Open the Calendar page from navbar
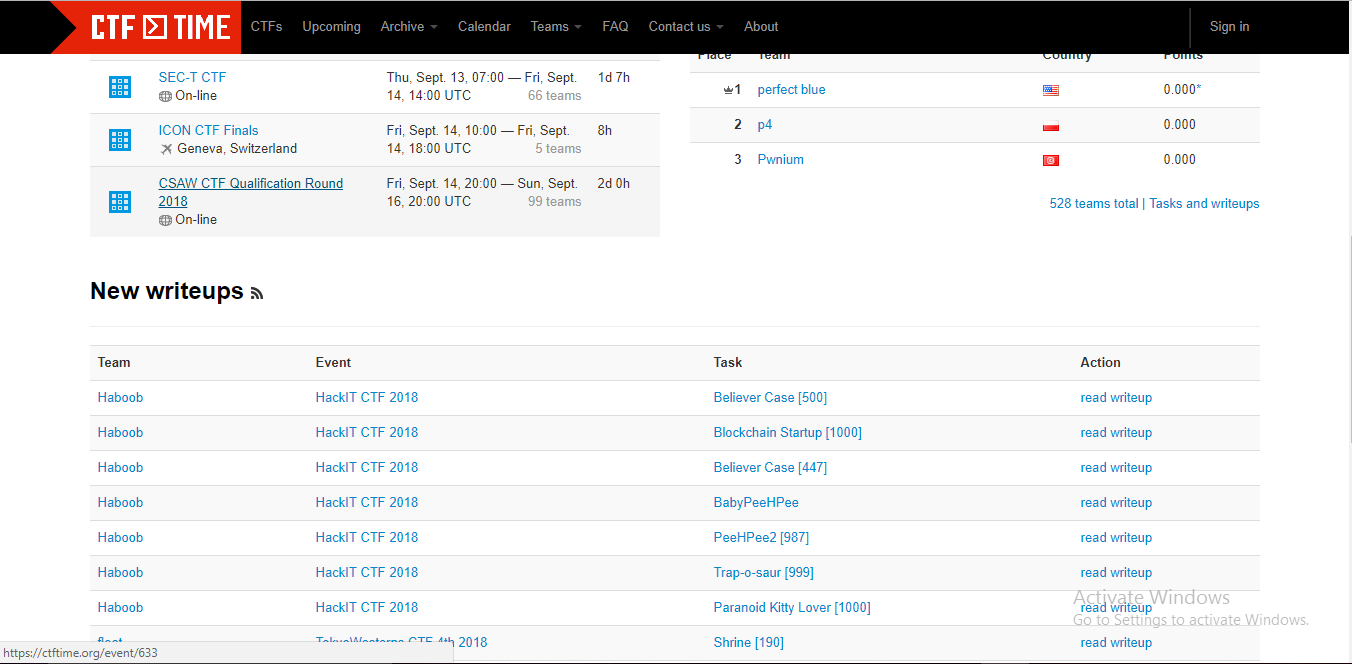This screenshot has width=1352, height=664. coord(484,27)
